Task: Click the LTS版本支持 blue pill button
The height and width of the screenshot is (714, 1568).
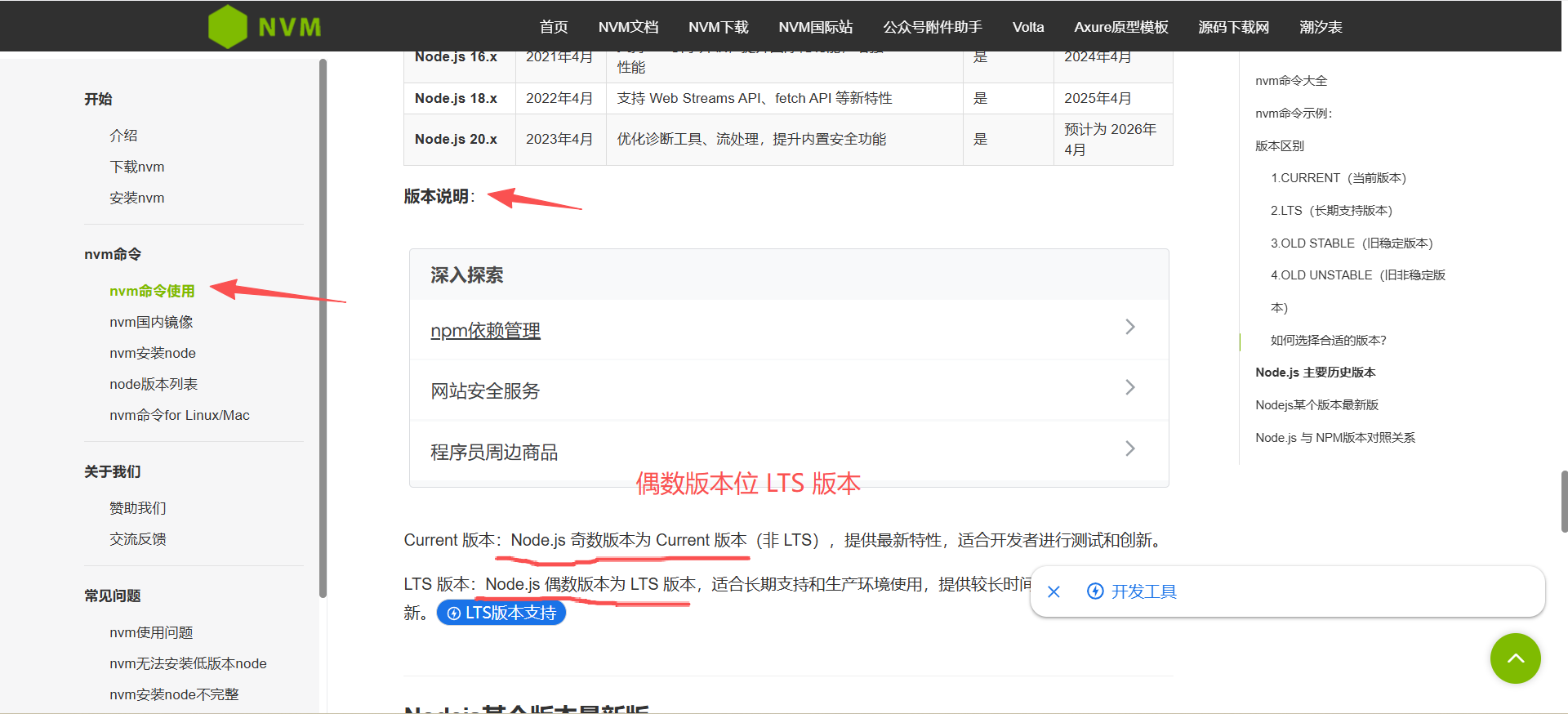Action: 501,613
